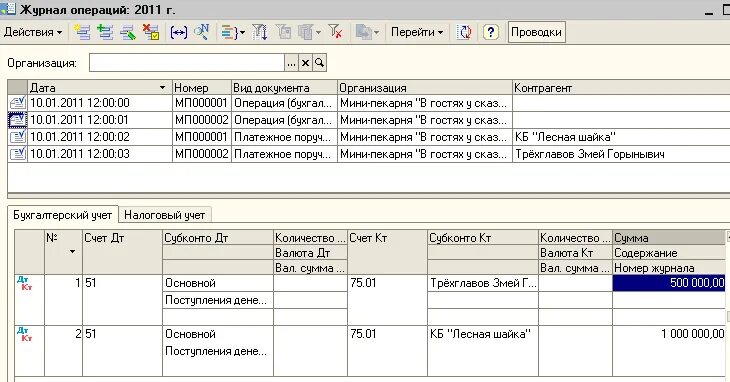The image size is (730, 382).
Task: Select the row dated 10.01.2011 12:00:03
Action: tap(369, 154)
